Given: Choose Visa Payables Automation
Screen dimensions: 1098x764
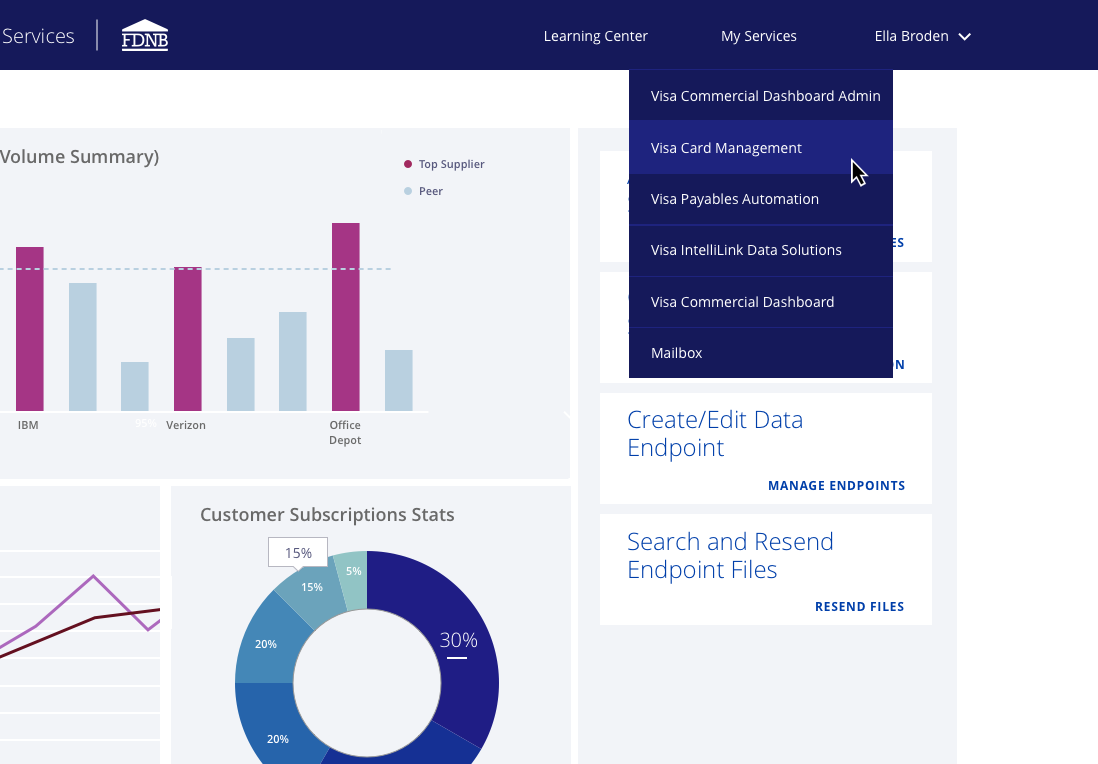Looking at the screenshot, I should [760, 199].
